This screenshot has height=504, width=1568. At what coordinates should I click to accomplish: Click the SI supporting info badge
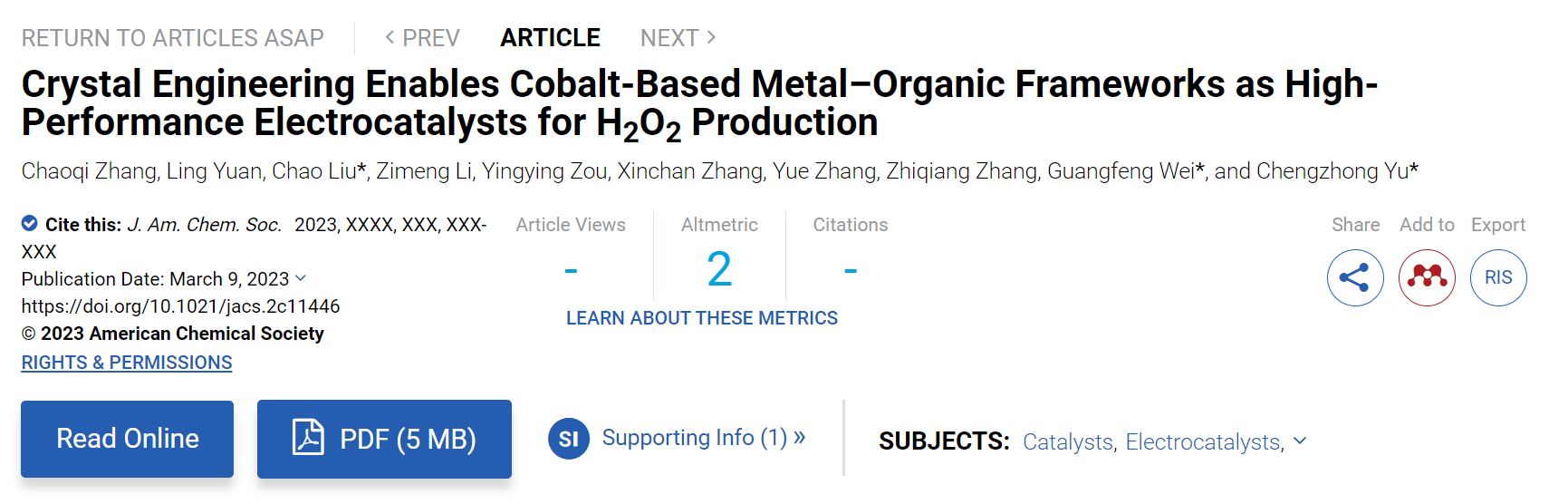(x=569, y=439)
